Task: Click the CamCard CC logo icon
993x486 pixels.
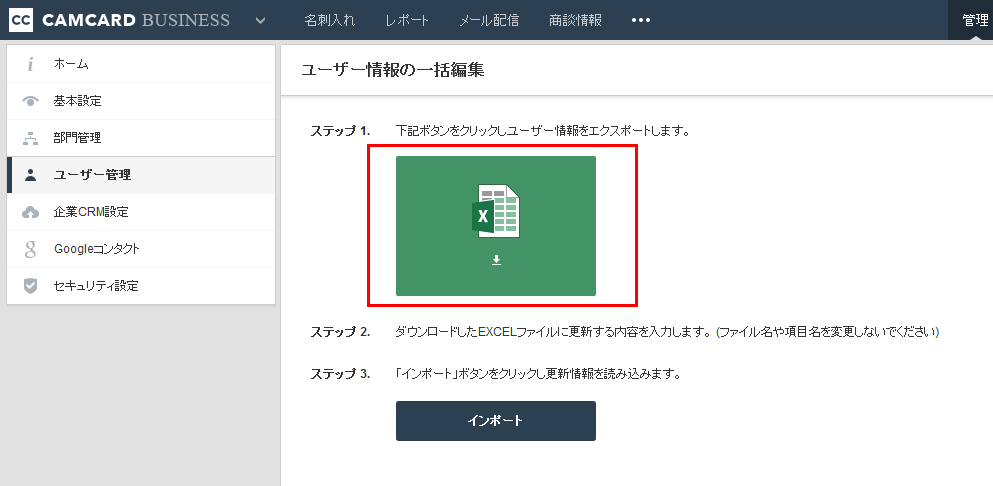Action: pyautogui.click(x=21, y=20)
